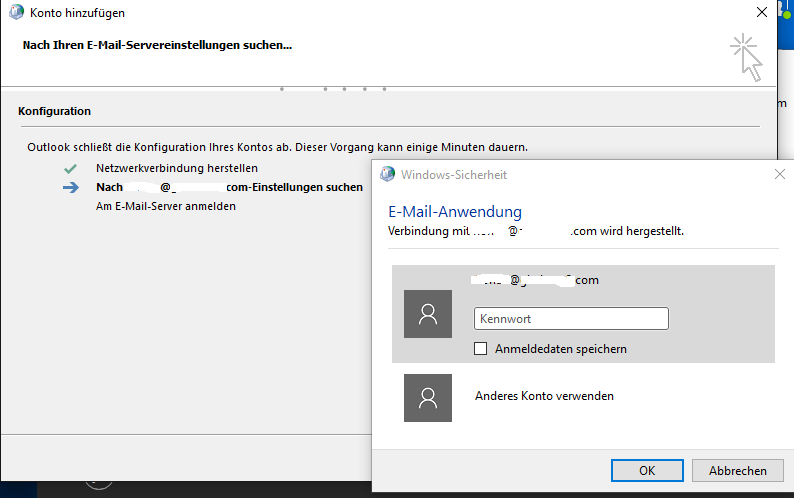Click green checkmark next to Netzwerkverbindung herstellen
This screenshot has width=794, height=498.
[70, 168]
